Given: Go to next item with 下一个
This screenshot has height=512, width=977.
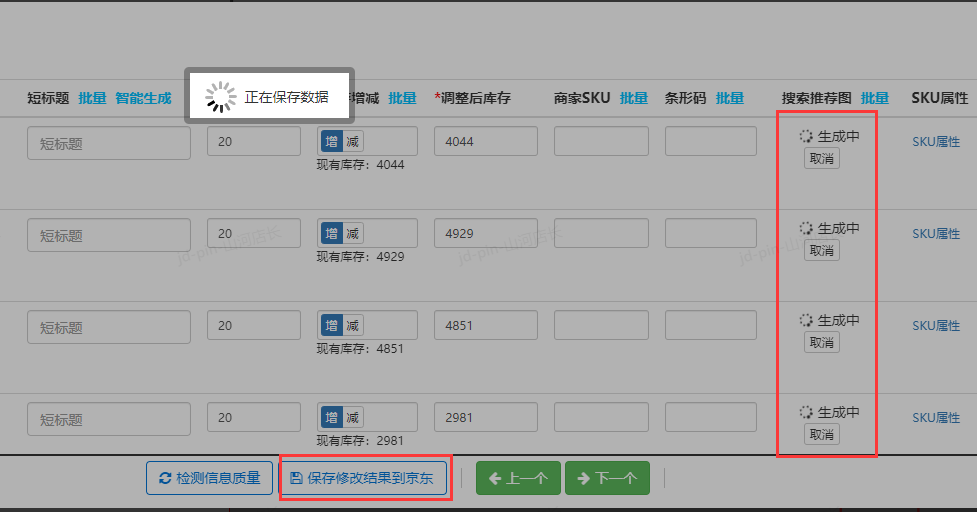Looking at the screenshot, I should pos(607,478).
